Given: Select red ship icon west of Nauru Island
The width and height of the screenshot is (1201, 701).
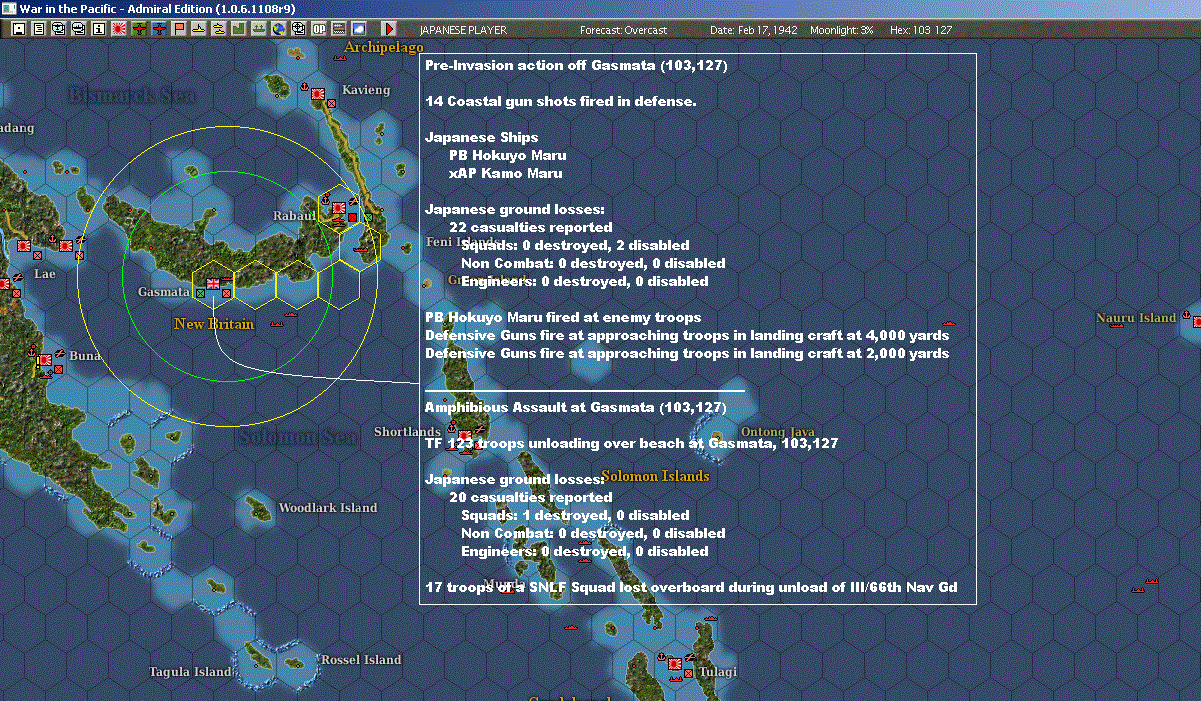Looking at the screenshot, I should [x=950, y=323].
